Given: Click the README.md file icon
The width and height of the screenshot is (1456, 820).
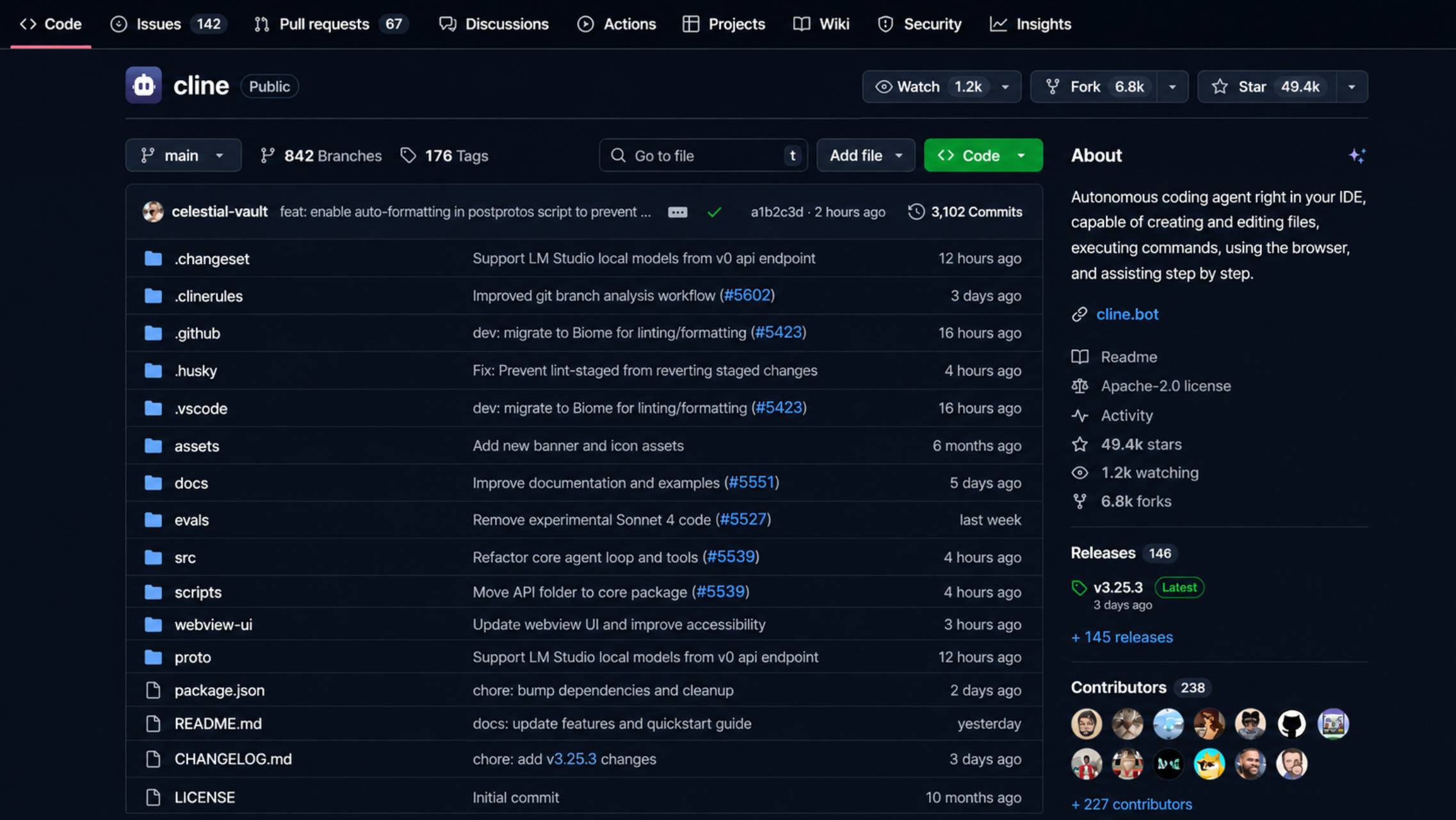Looking at the screenshot, I should [x=153, y=723].
